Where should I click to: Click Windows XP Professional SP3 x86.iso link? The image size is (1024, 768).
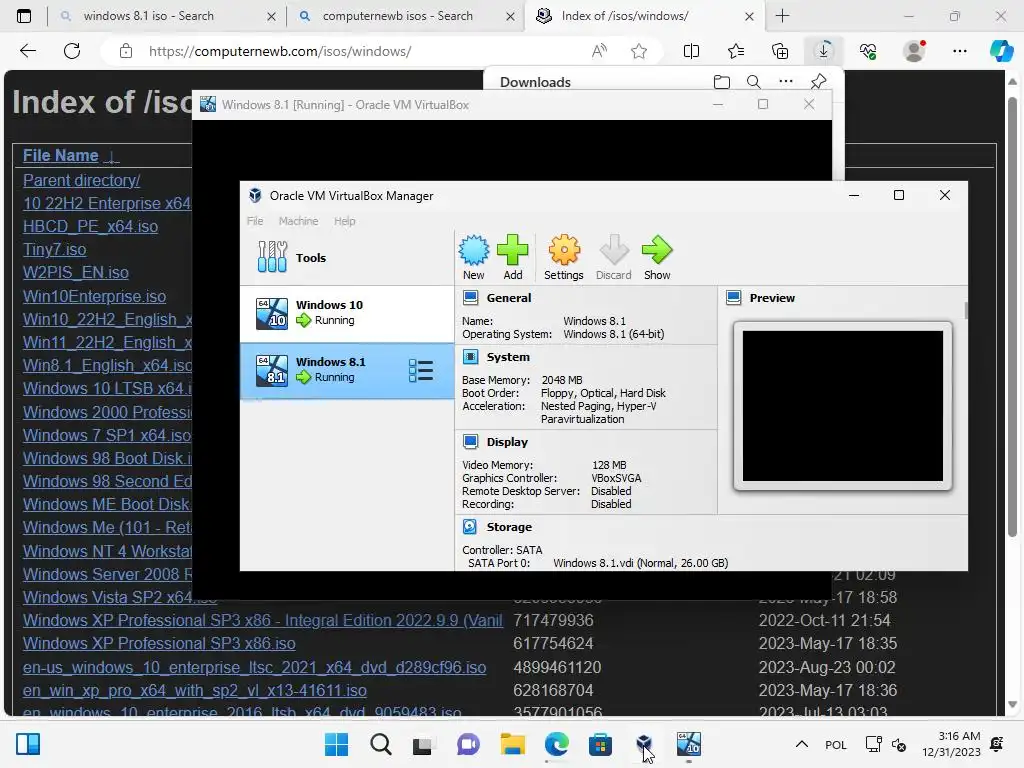click(159, 643)
